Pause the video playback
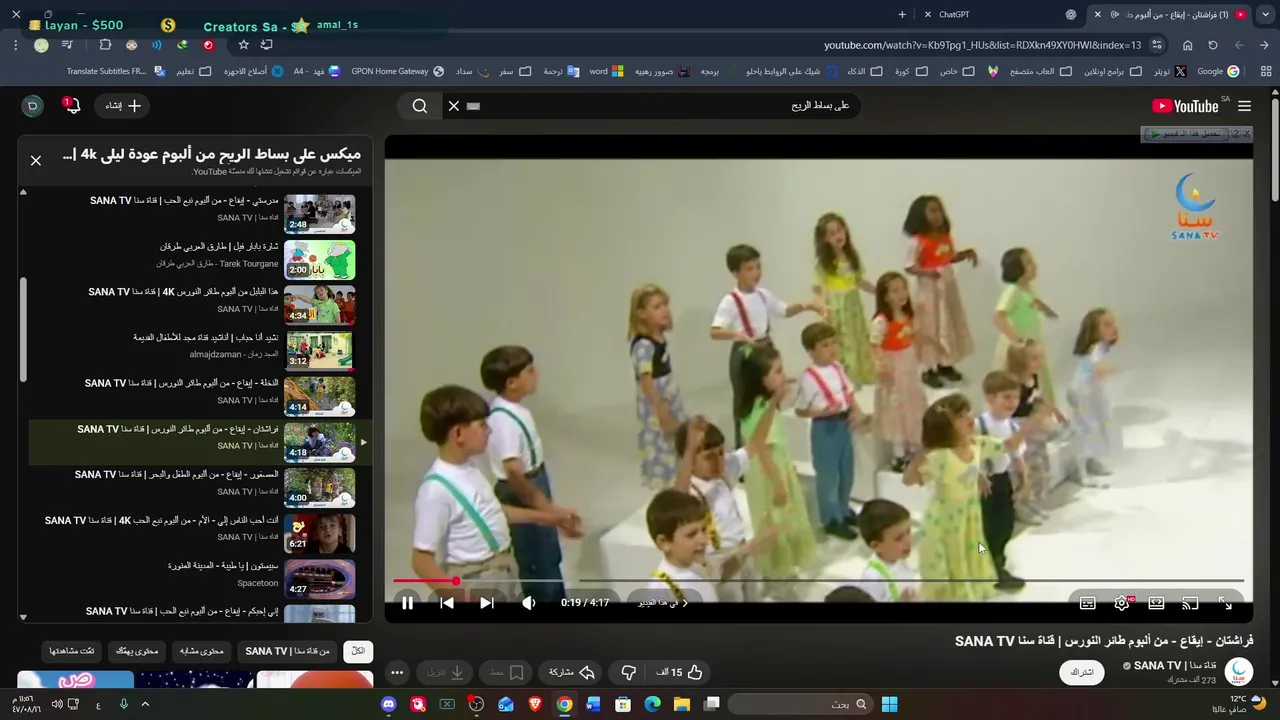The height and width of the screenshot is (720, 1280). point(407,603)
